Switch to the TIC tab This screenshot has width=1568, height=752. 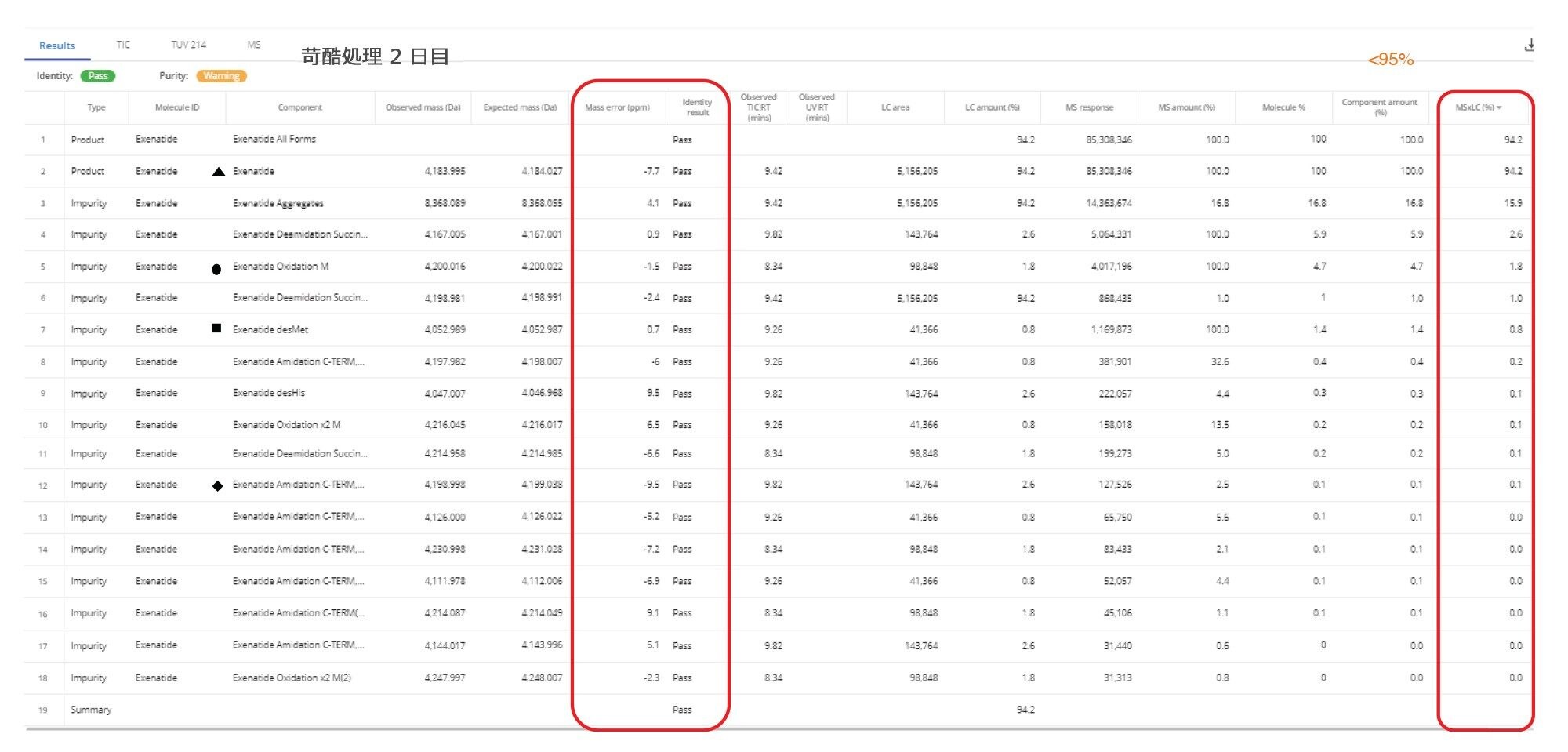(x=123, y=45)
